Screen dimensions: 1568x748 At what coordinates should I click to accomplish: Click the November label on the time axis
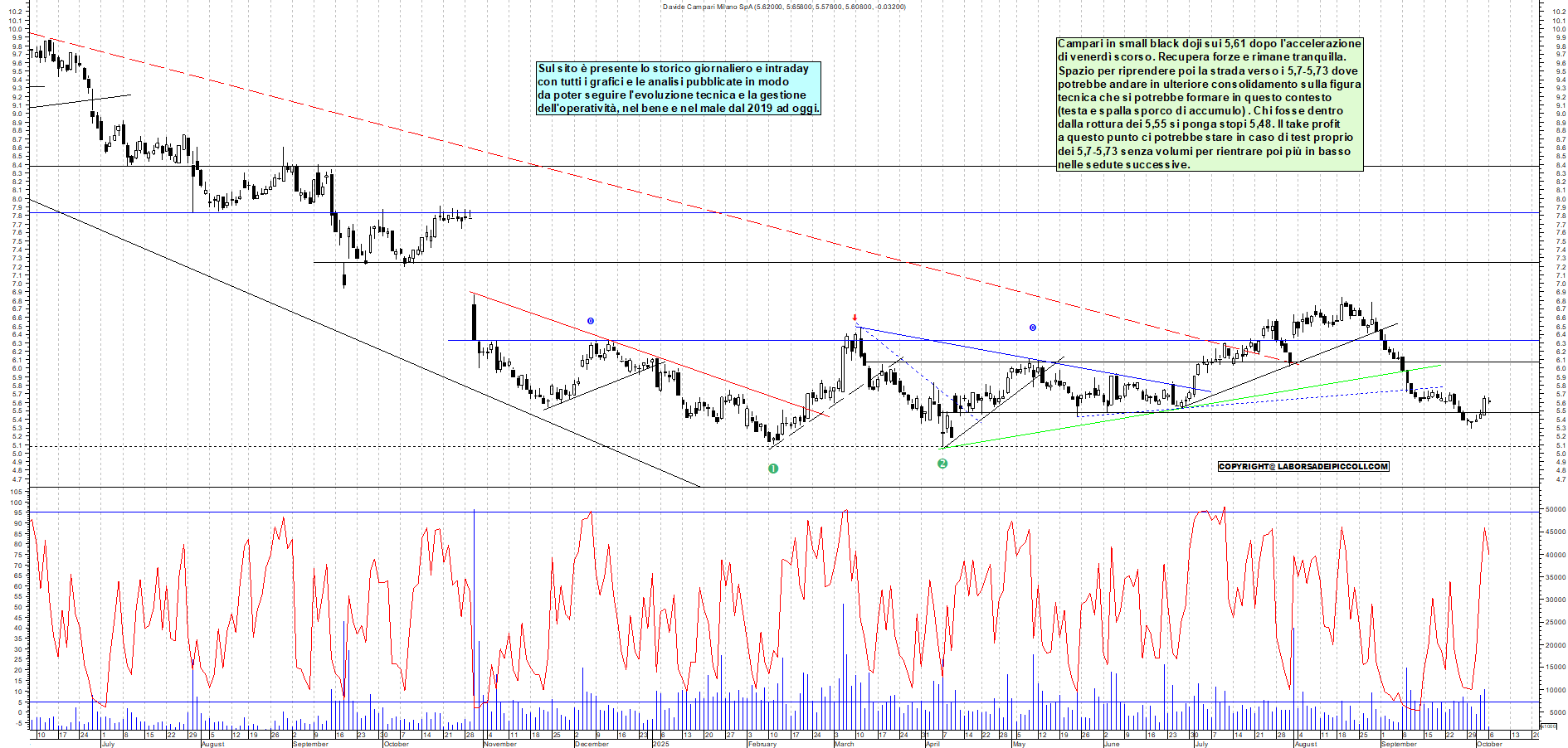tap(499, 744)
